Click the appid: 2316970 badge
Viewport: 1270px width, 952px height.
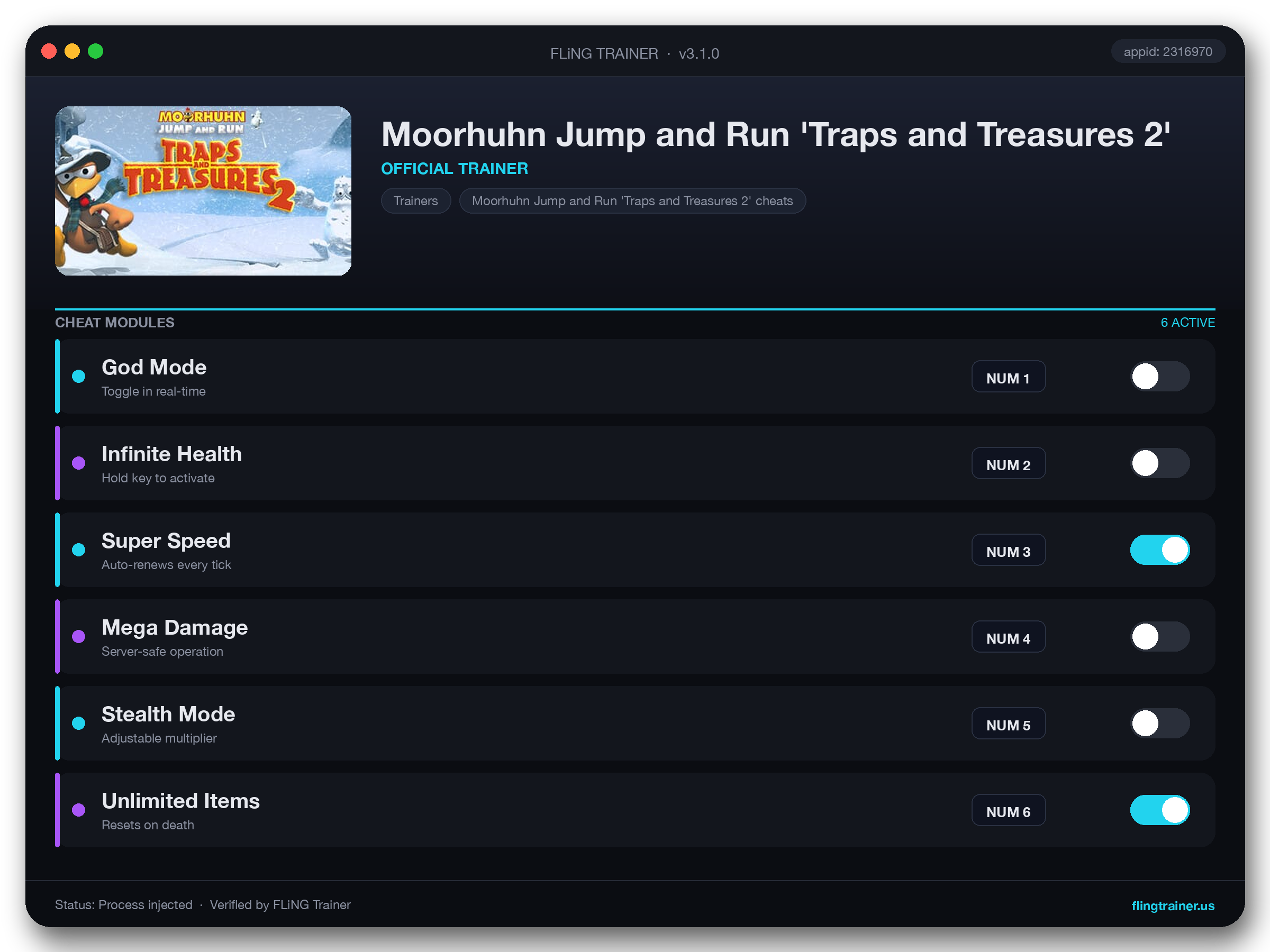pyautogui.click(x=1168, y=52)
